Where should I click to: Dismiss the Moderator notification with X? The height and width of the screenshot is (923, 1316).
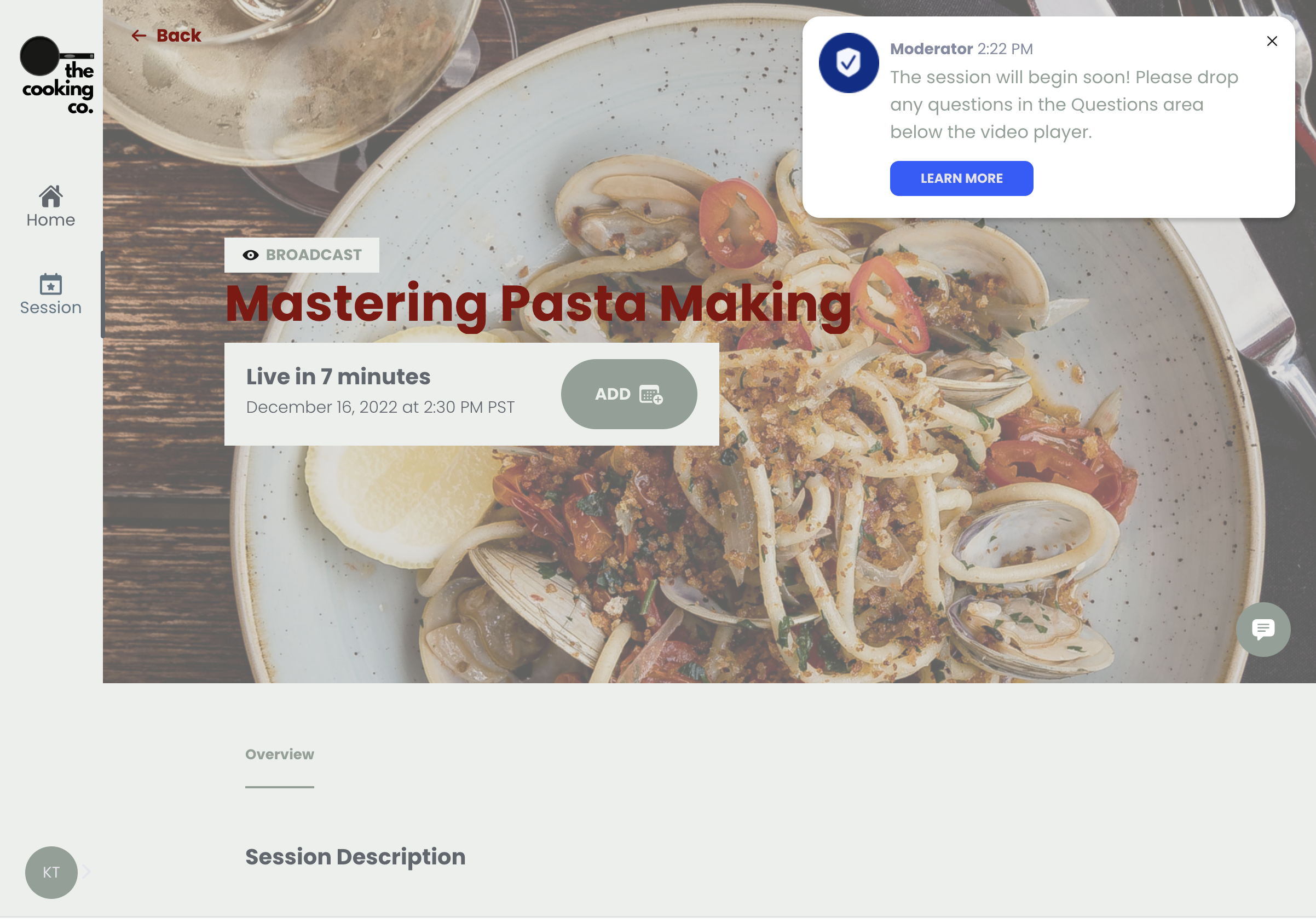click(x=1271, y=41)
